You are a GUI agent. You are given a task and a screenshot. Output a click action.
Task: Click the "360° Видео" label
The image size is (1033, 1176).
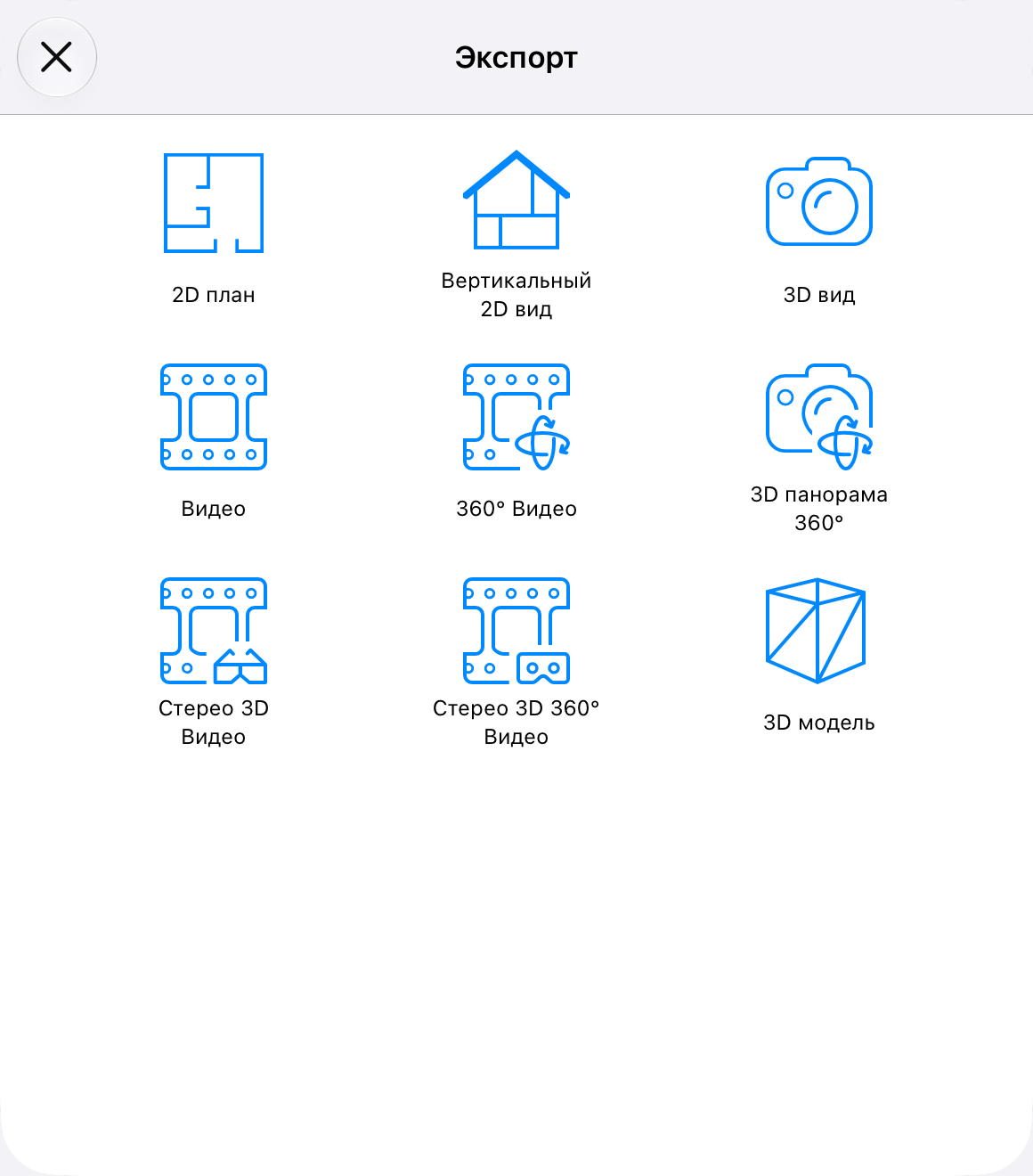[516, 509]
